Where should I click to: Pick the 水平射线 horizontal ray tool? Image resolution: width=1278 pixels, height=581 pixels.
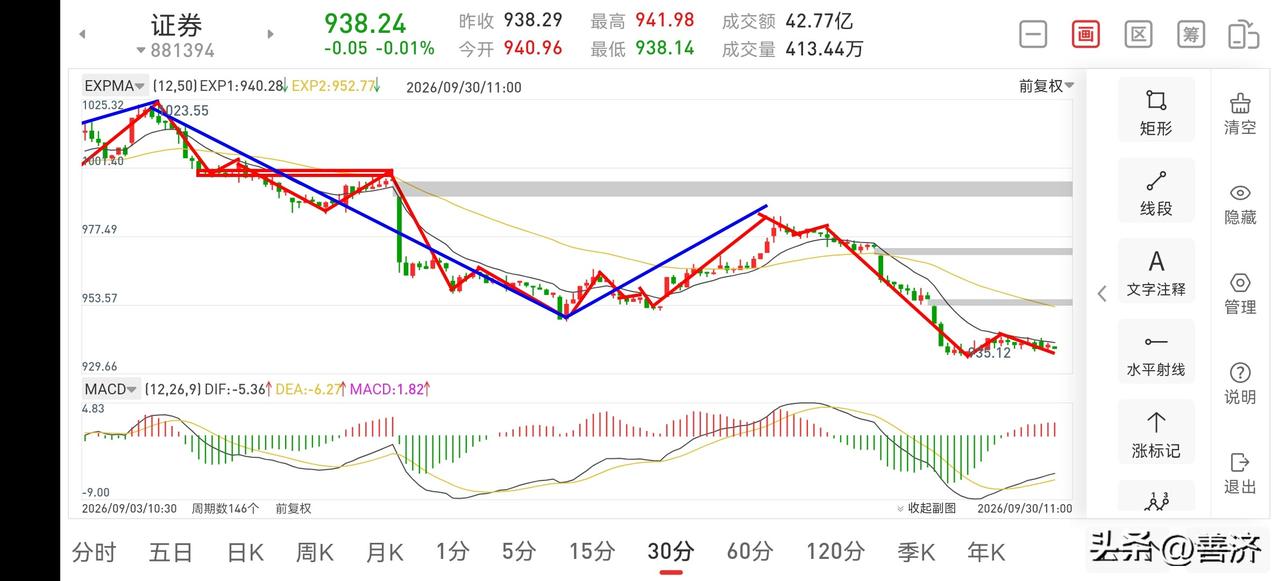1155,353
